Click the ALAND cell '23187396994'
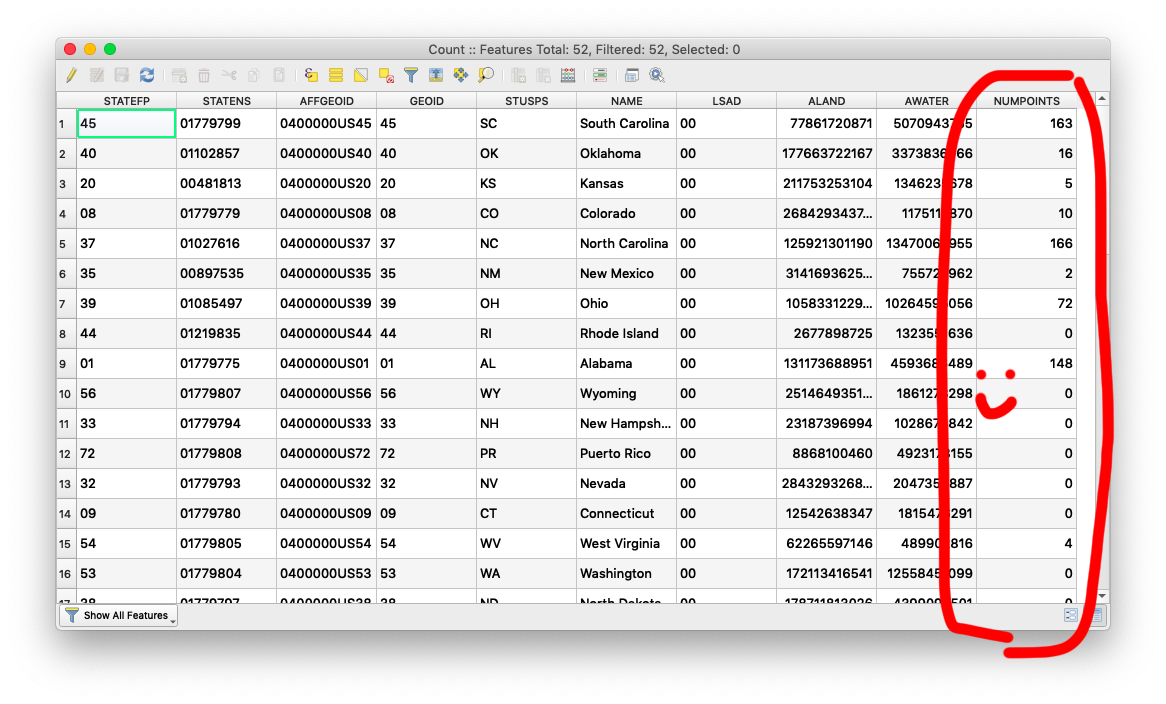 point(827,424)
